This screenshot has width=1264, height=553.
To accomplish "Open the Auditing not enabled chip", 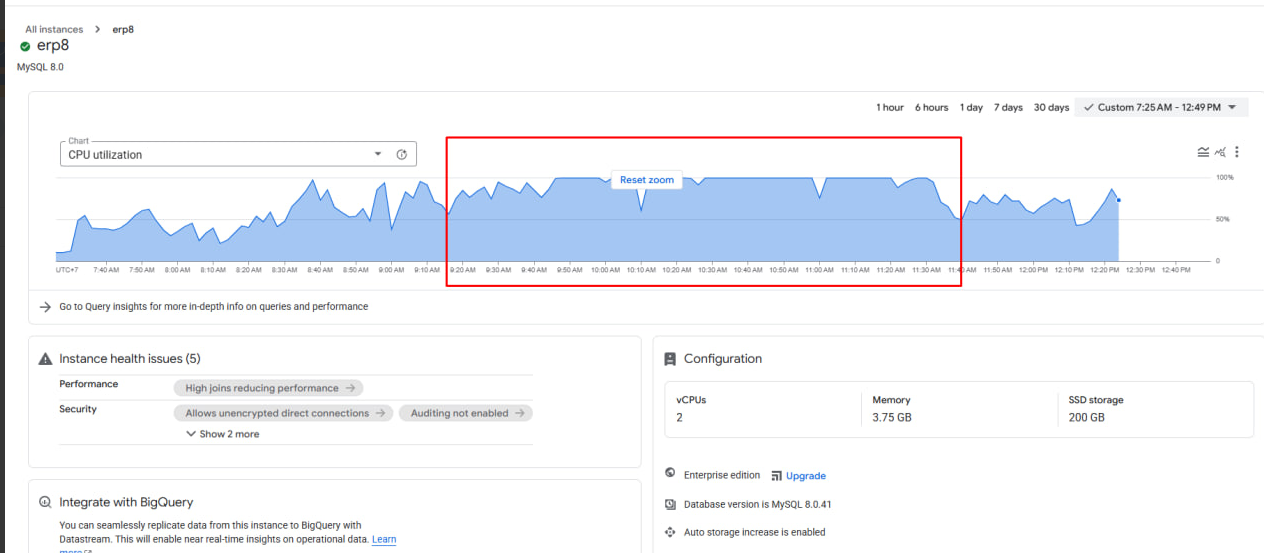I will [x=465, y=413].
